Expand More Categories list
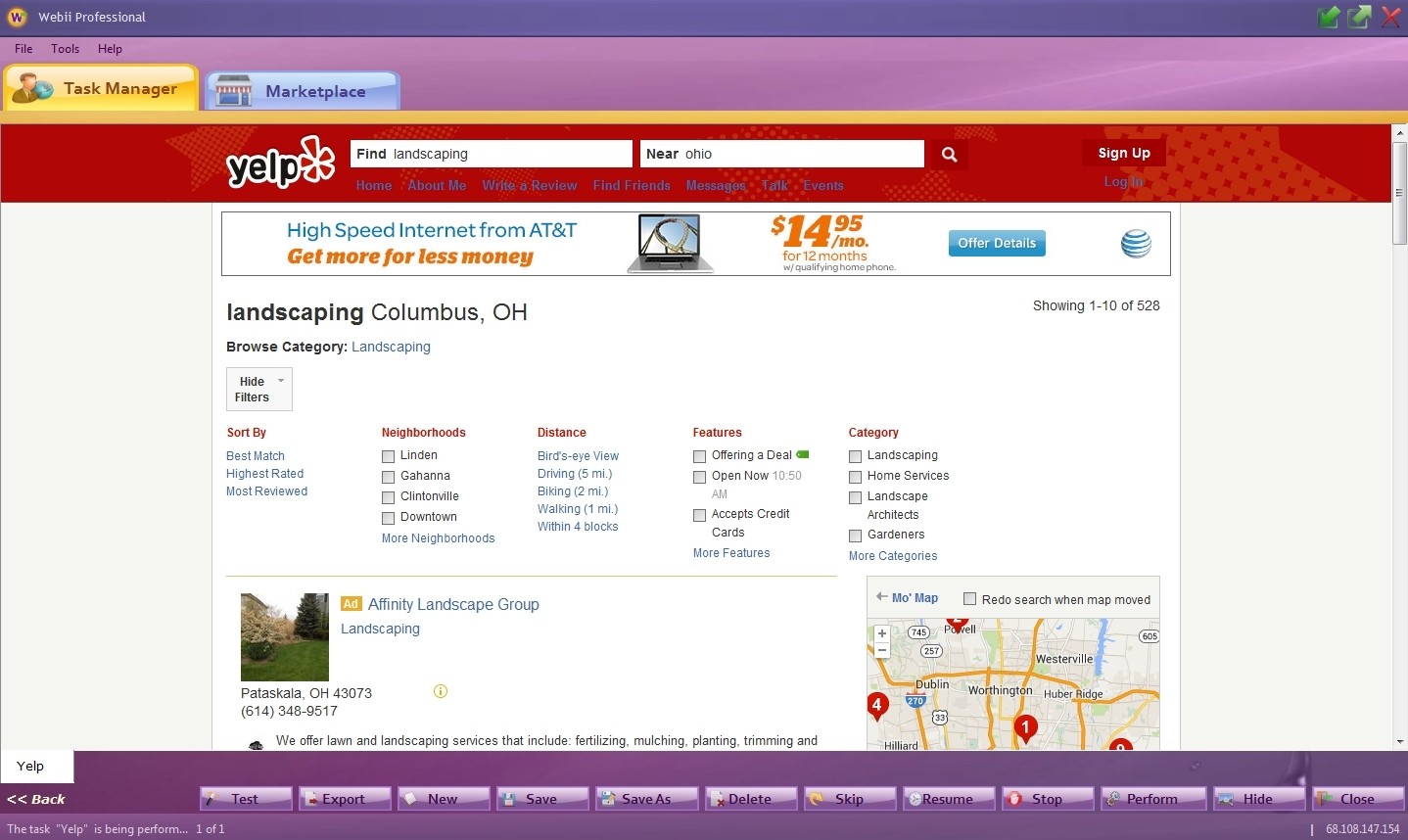 pos(893,556)
